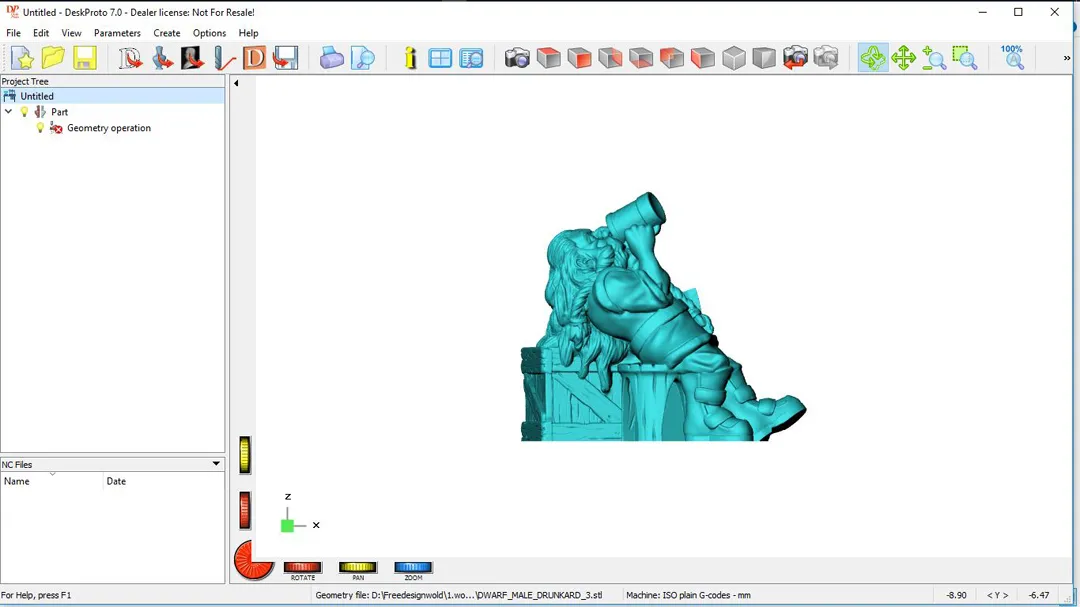Select the green four-arrow pan icon
The image size is (1080, 607).
pos(903,58)
